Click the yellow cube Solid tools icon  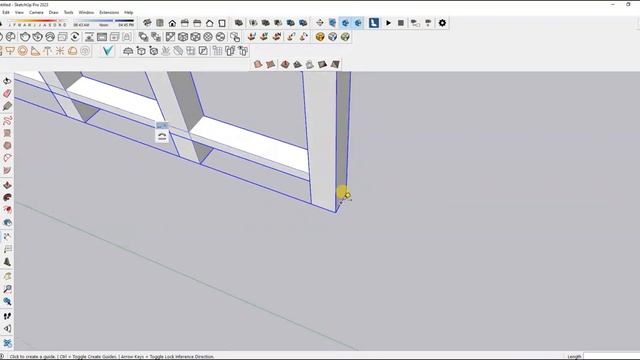click(320, 37)
